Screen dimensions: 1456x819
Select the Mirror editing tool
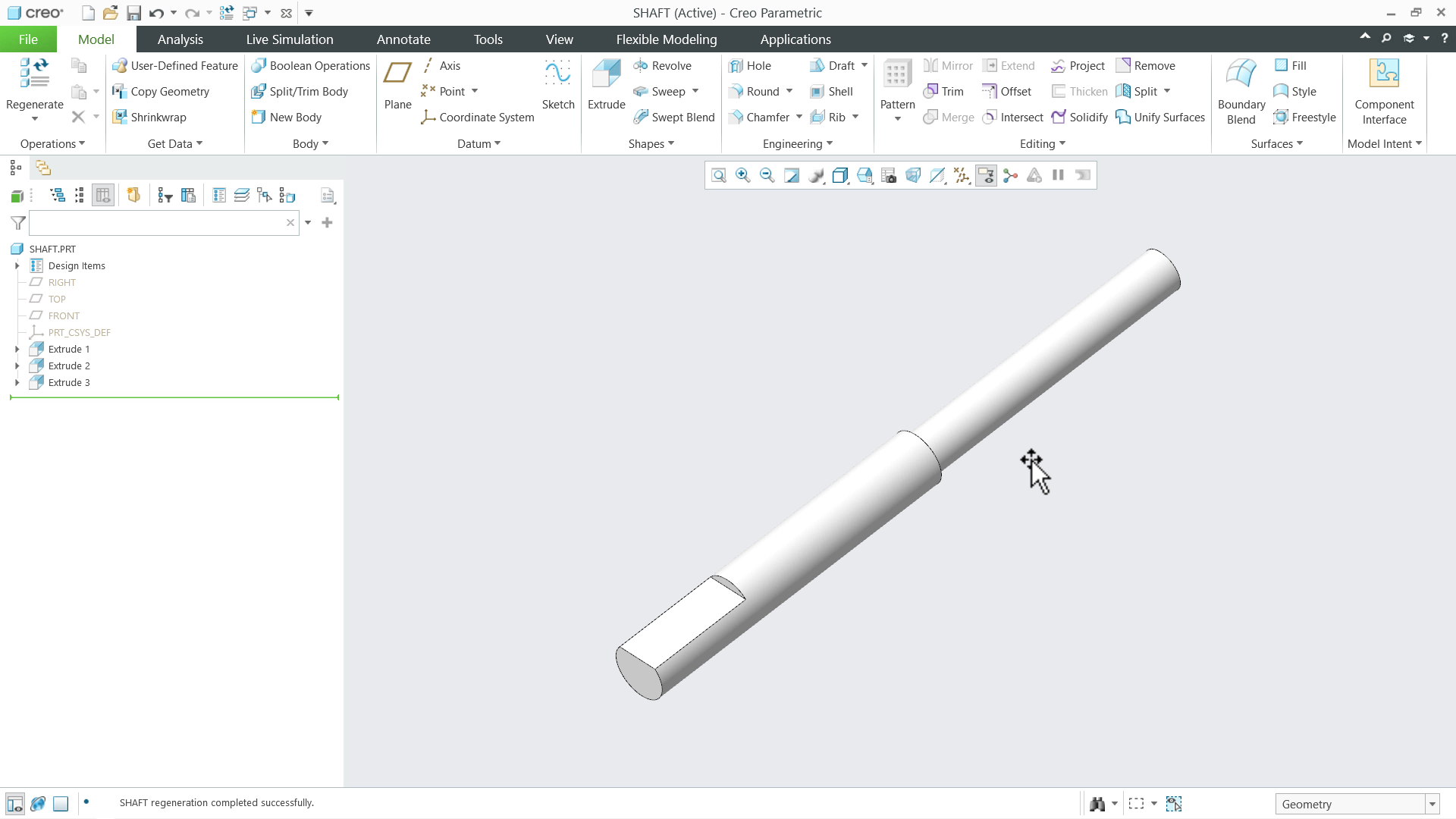(947, 65)
